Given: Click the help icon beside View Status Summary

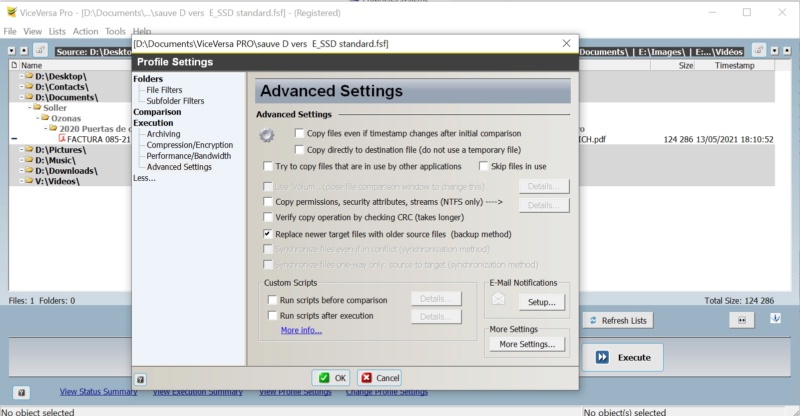Looking at the screenshot, I should coord(21,393).
